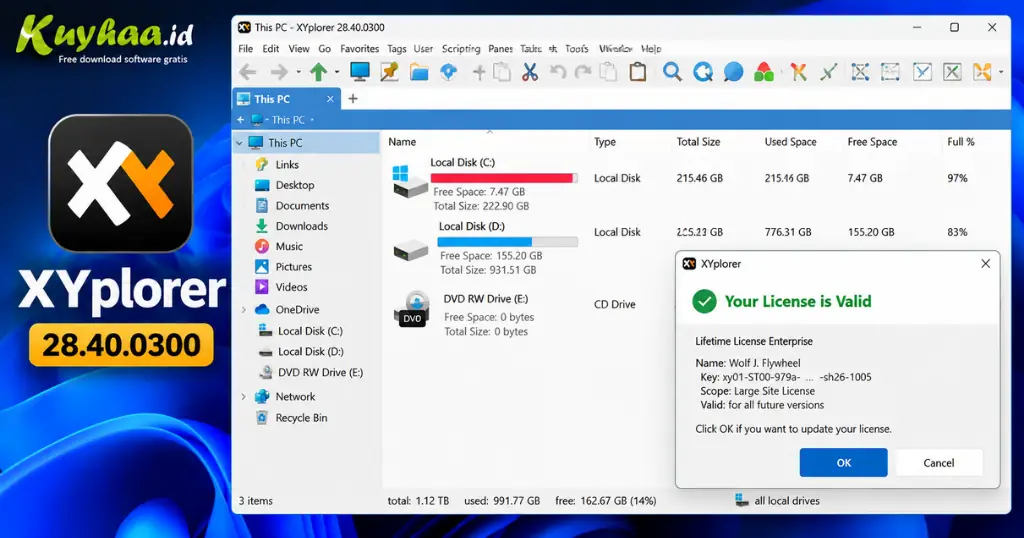The width and height of the screenshot is (1024, 538).
Task: Select Videos in the folder tree
Action: point(291,287)
